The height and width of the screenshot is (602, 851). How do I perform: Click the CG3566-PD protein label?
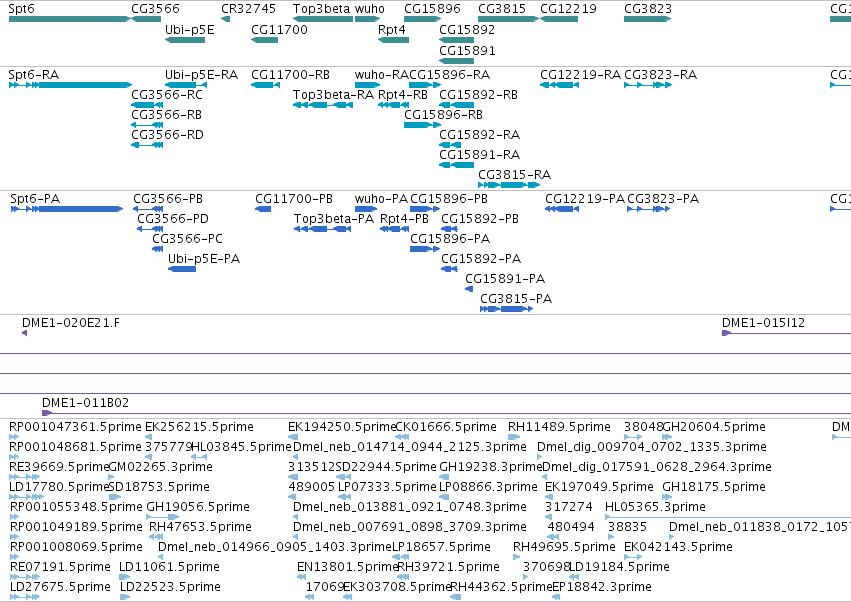click(173, 219)
